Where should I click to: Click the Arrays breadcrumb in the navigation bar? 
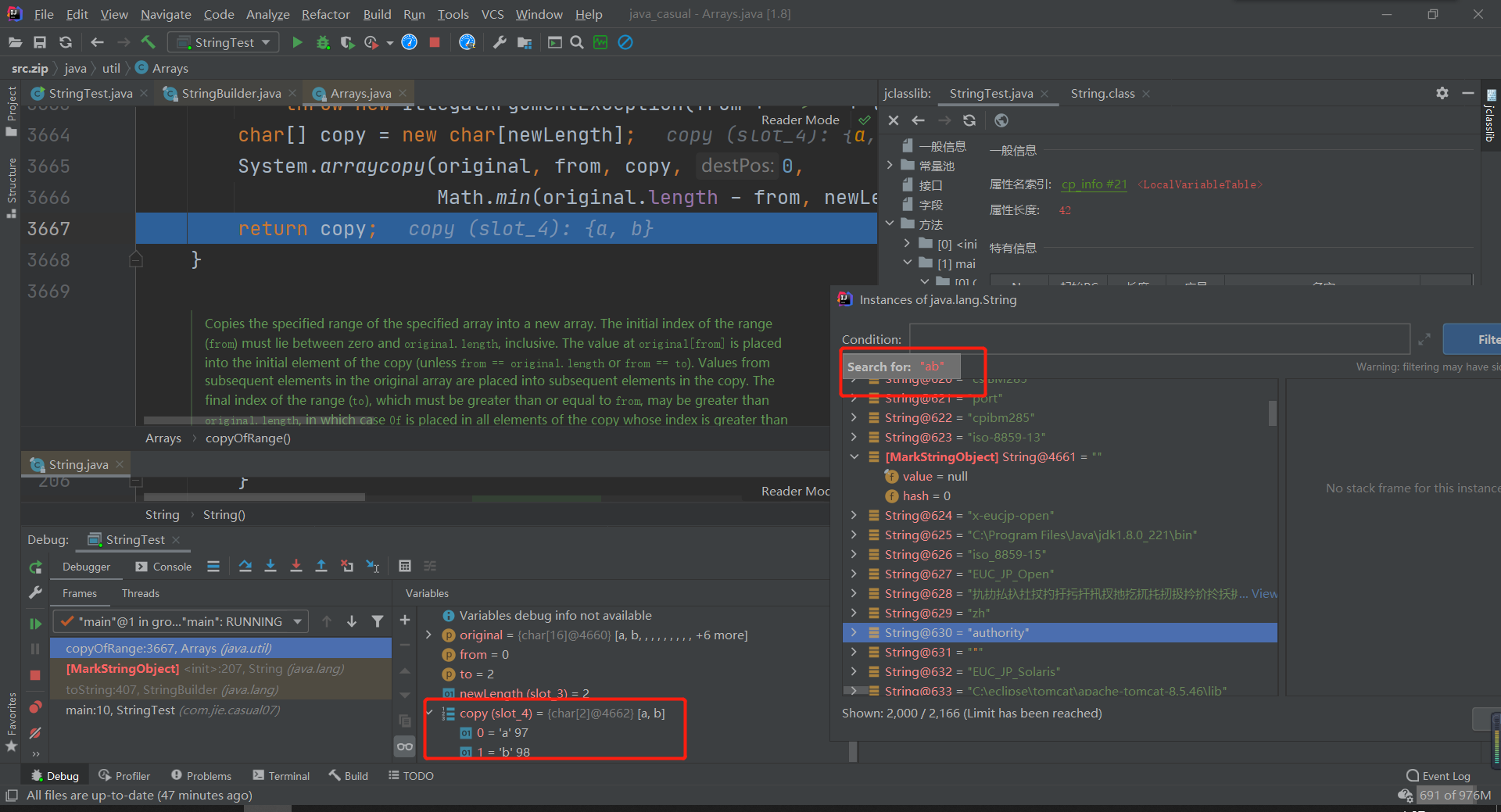pos(163,68)
